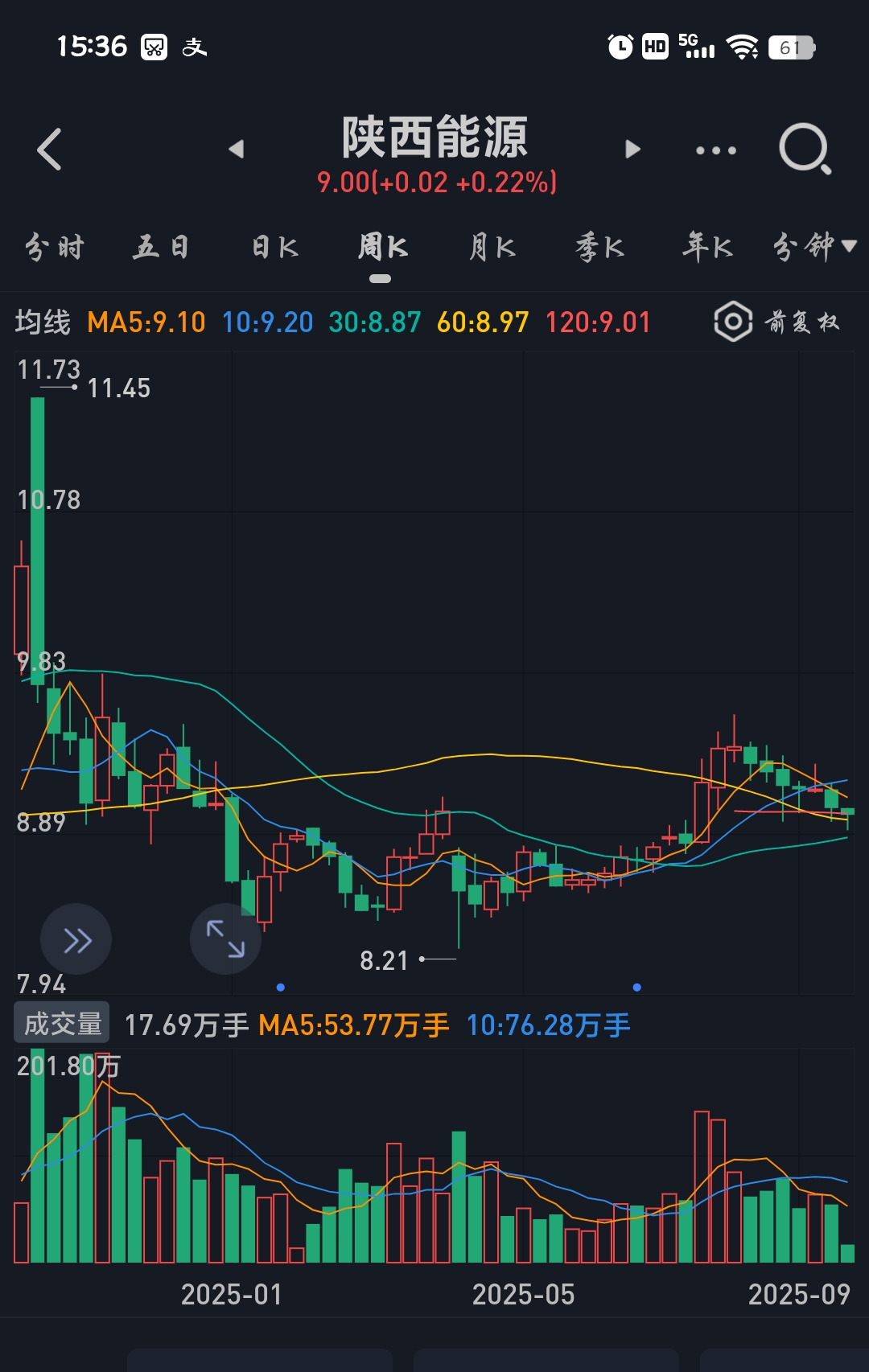Tap the 17.69万手 volume value
Viewport: 869px width, 1372px height.
point(187,1025)
